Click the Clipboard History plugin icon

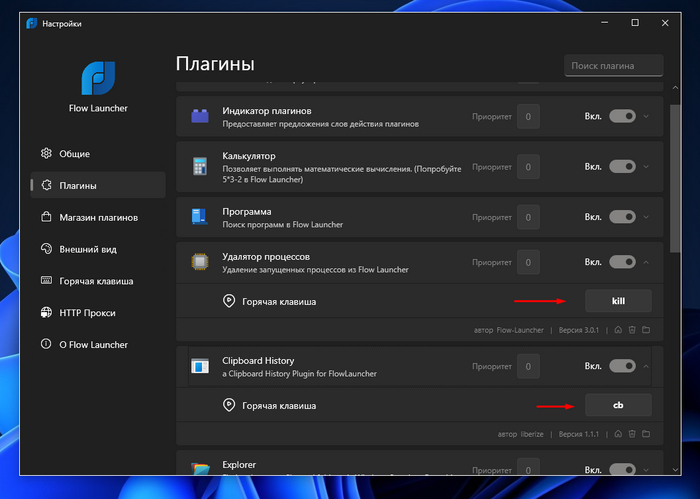click(199, 366)
